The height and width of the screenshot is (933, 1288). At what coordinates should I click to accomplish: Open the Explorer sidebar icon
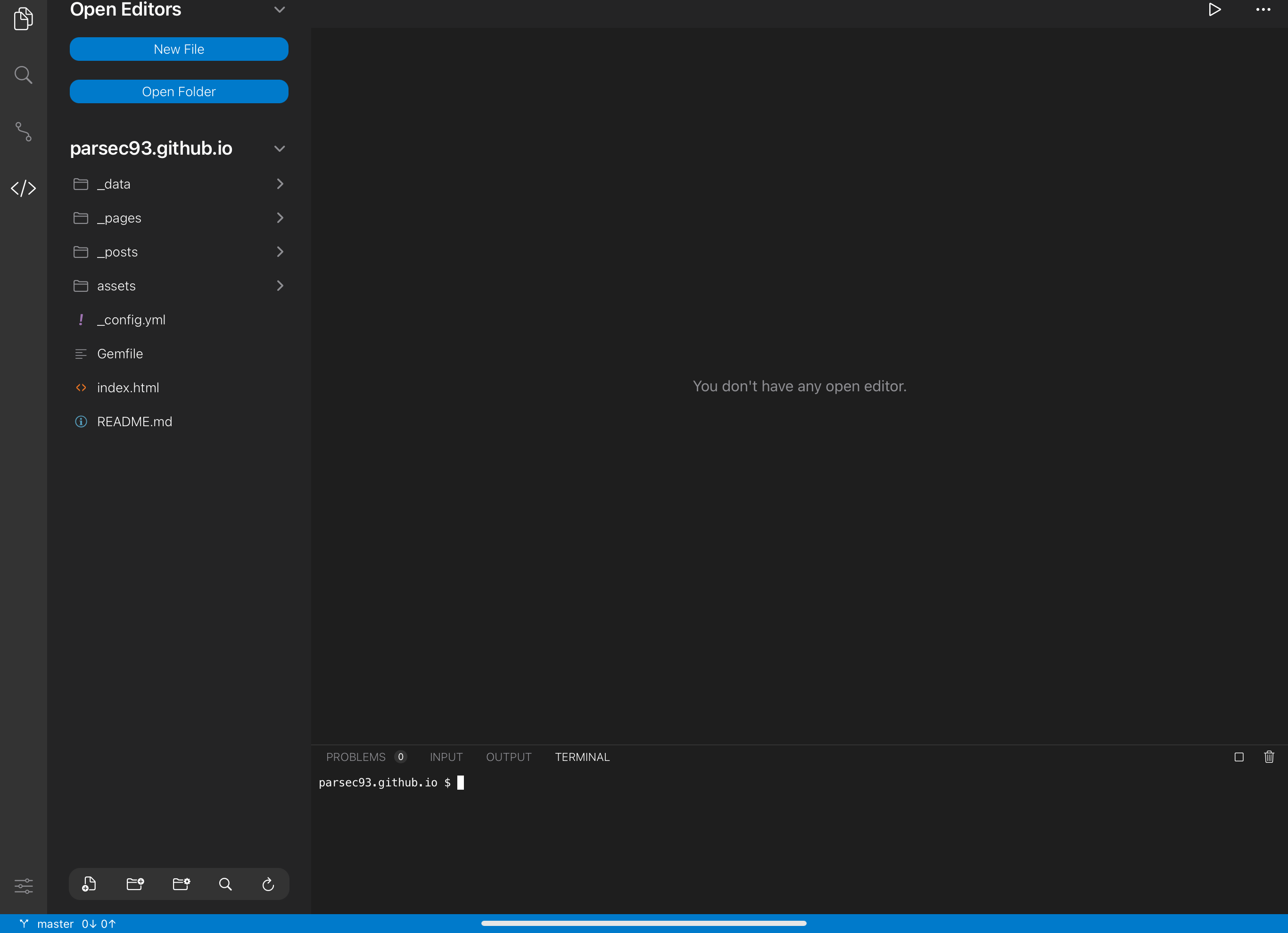23,19
